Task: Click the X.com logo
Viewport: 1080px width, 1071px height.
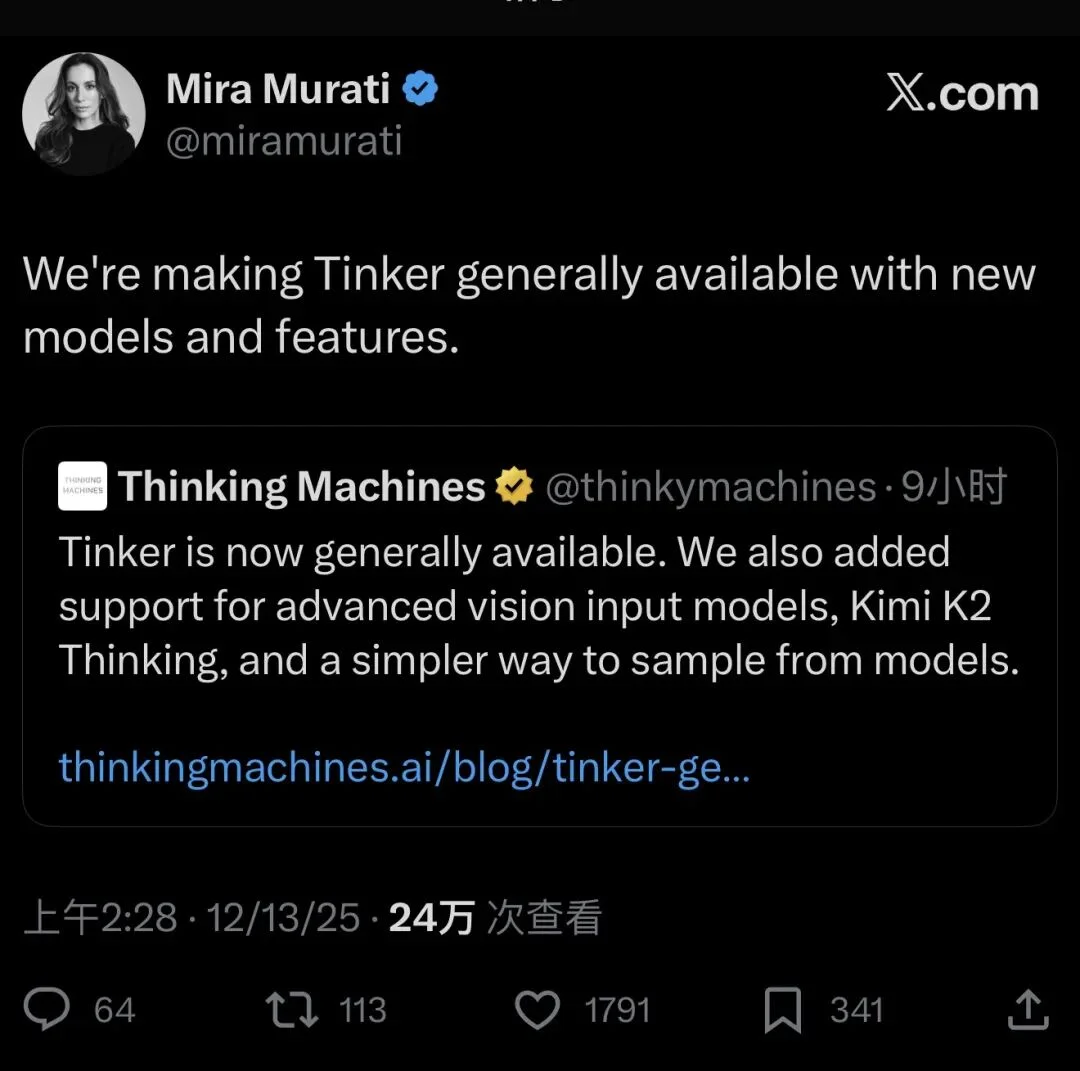Action: click(x=963, y=93)
